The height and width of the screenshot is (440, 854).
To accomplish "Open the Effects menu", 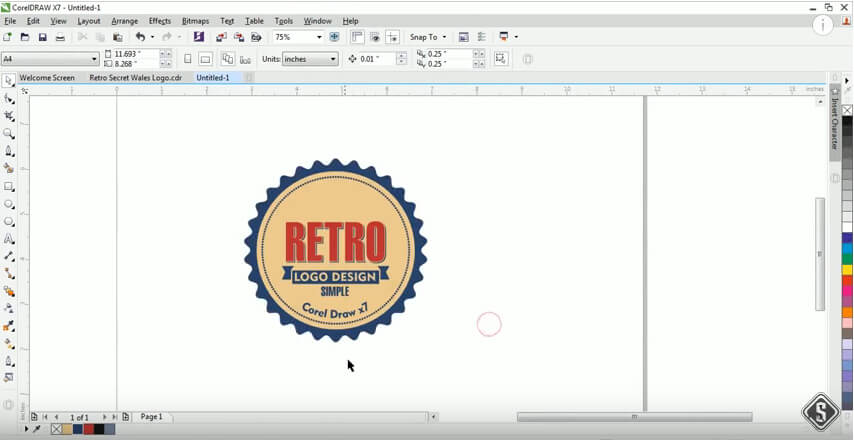I will (x=160, y=20).
